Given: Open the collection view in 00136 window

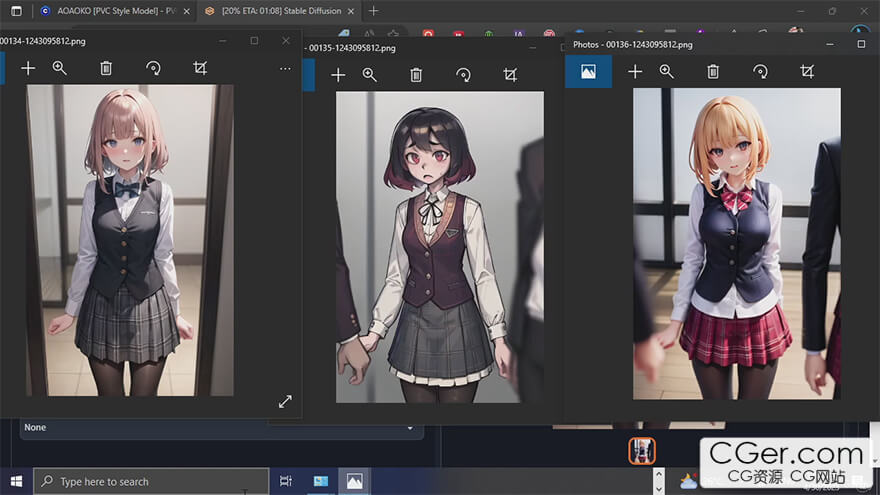Looking at the screenshot, I should coord(588,71).
